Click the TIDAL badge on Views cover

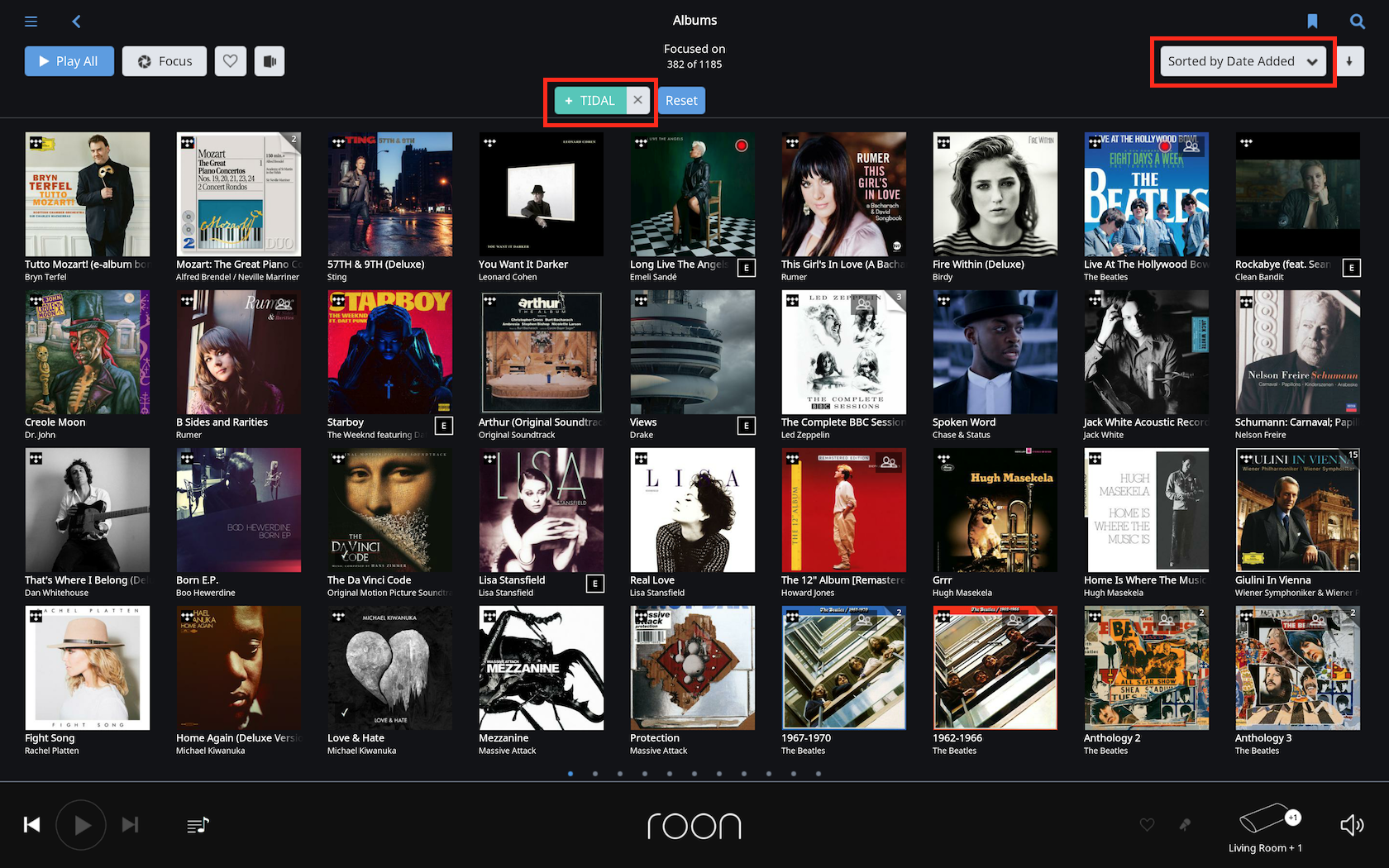coord(641,301)
